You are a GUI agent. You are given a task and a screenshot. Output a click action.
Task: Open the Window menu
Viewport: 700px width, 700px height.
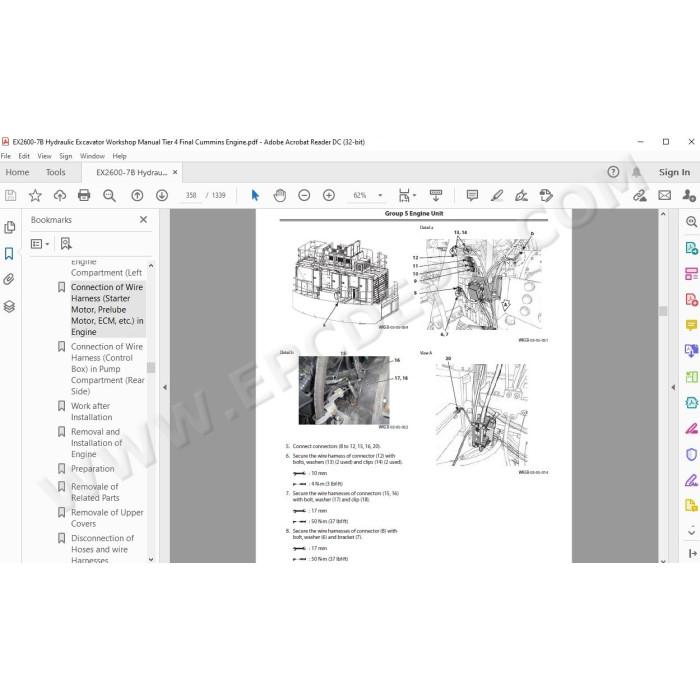pyautogui.click(x=92, y=156)
